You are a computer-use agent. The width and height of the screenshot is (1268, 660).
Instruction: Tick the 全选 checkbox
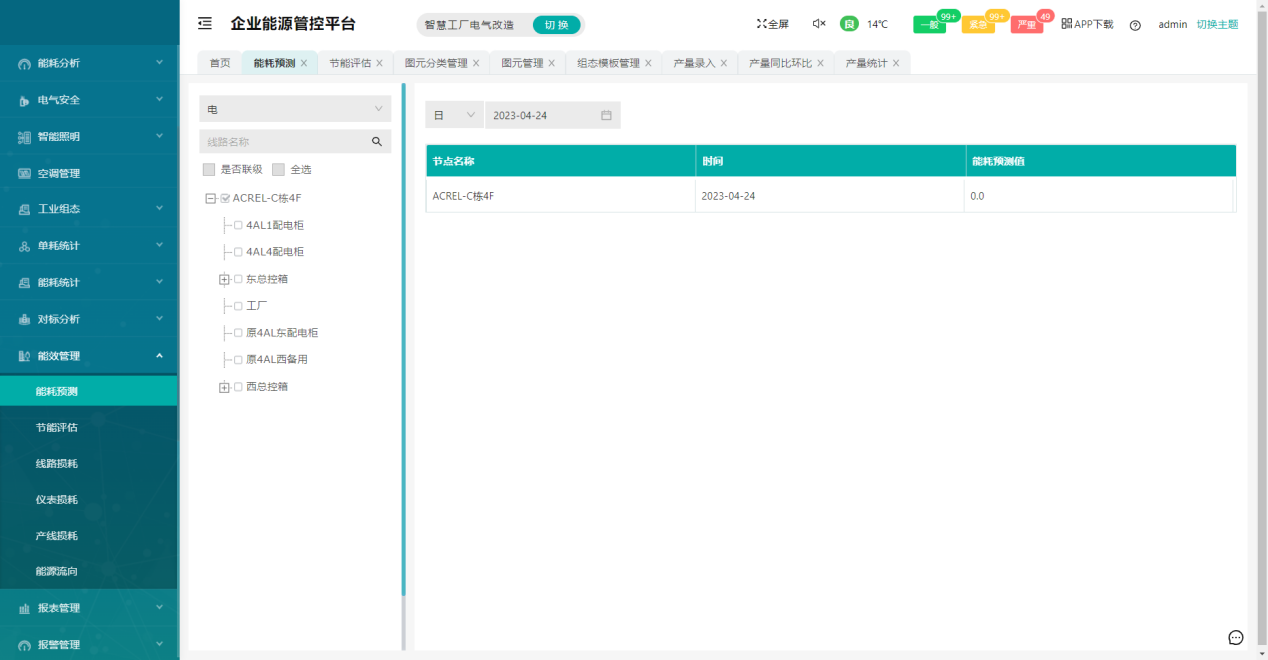tap(279, 170)
